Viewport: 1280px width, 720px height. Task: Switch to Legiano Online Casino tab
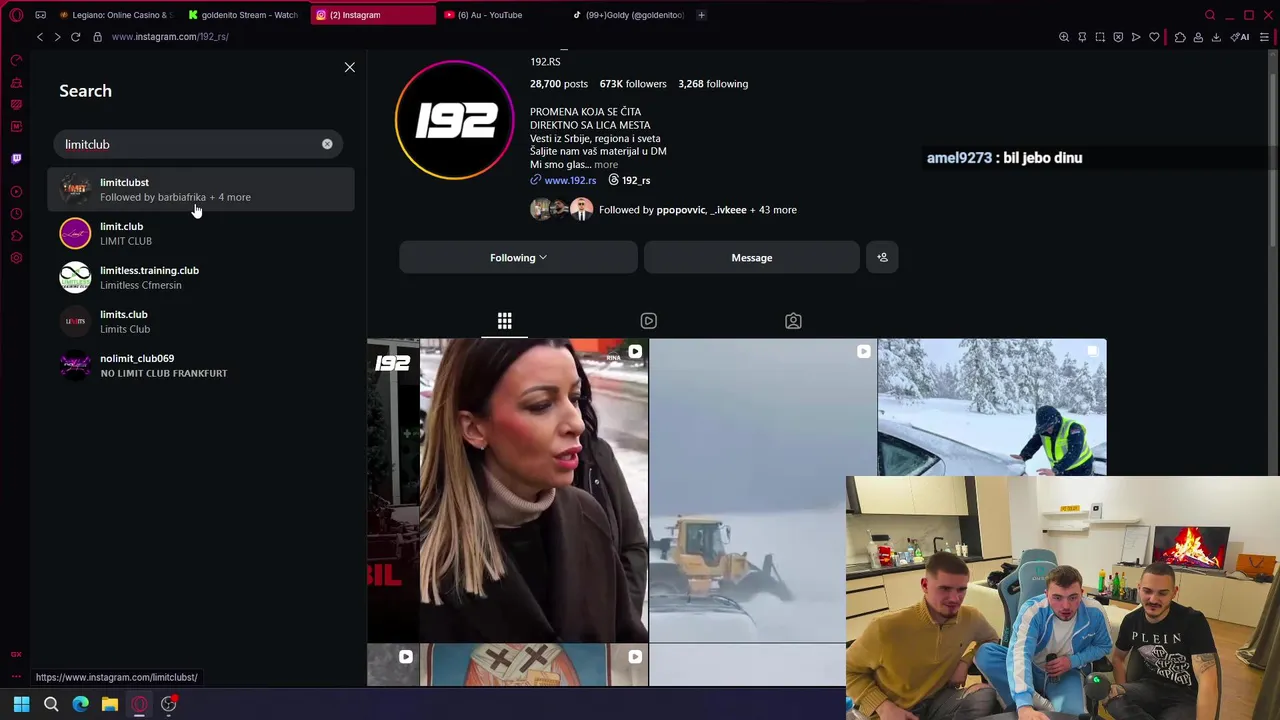point(115,15)
